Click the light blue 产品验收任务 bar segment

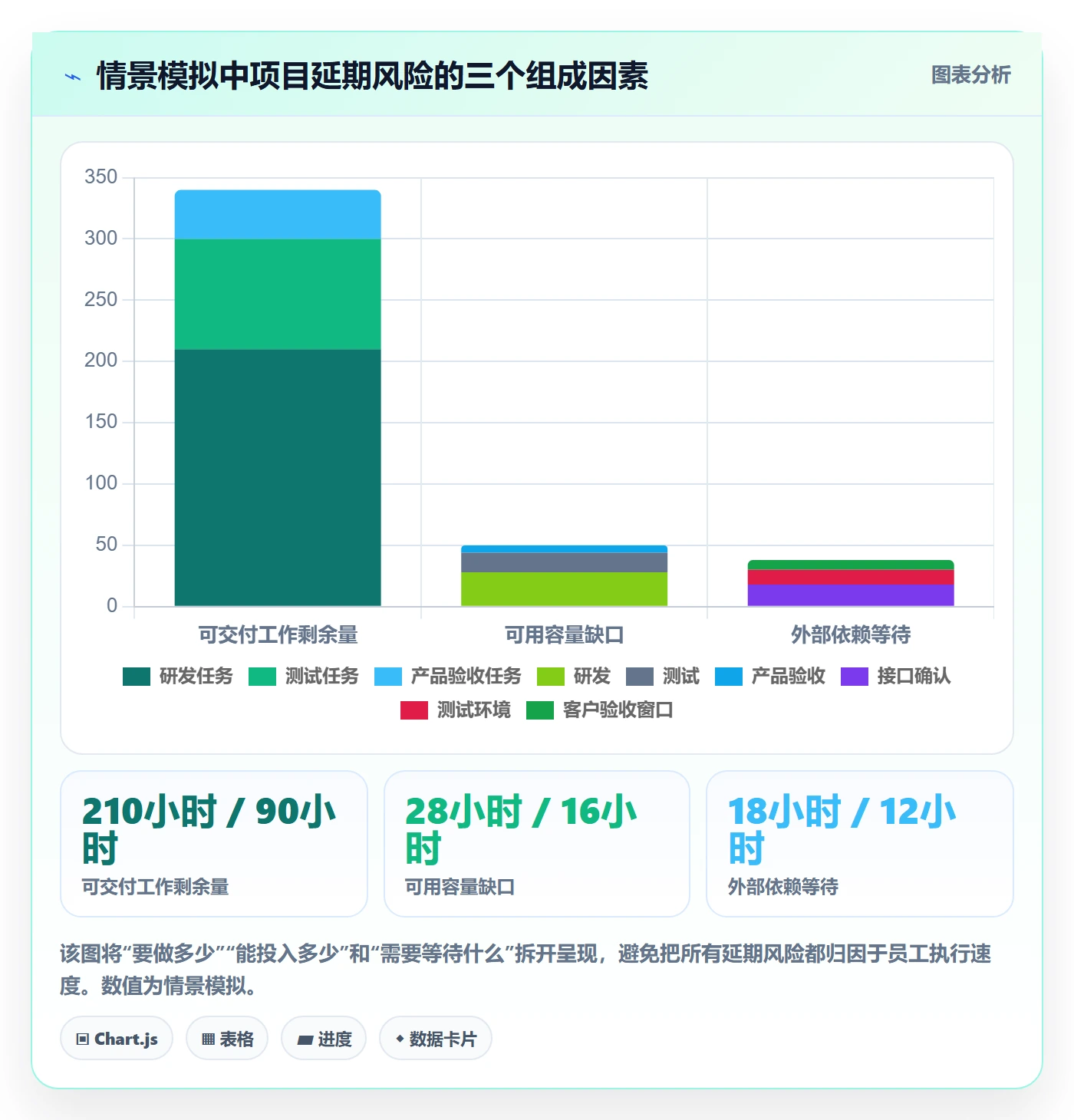[278, 215]
